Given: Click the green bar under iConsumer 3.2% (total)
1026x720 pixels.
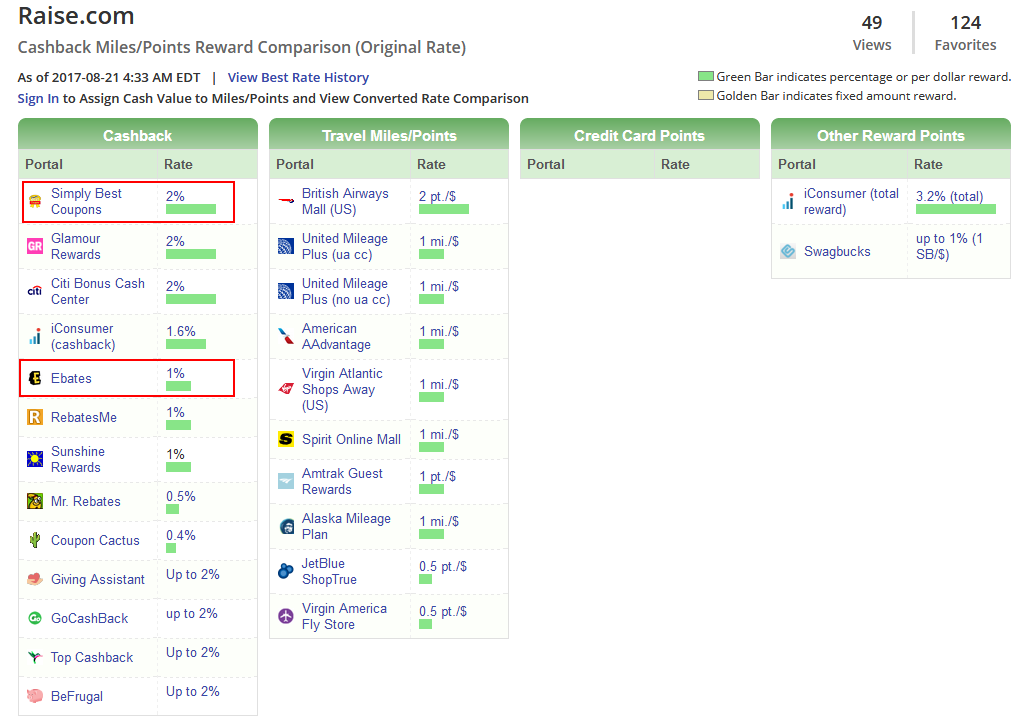Looking at the screenshot, I should pos(955,209).
